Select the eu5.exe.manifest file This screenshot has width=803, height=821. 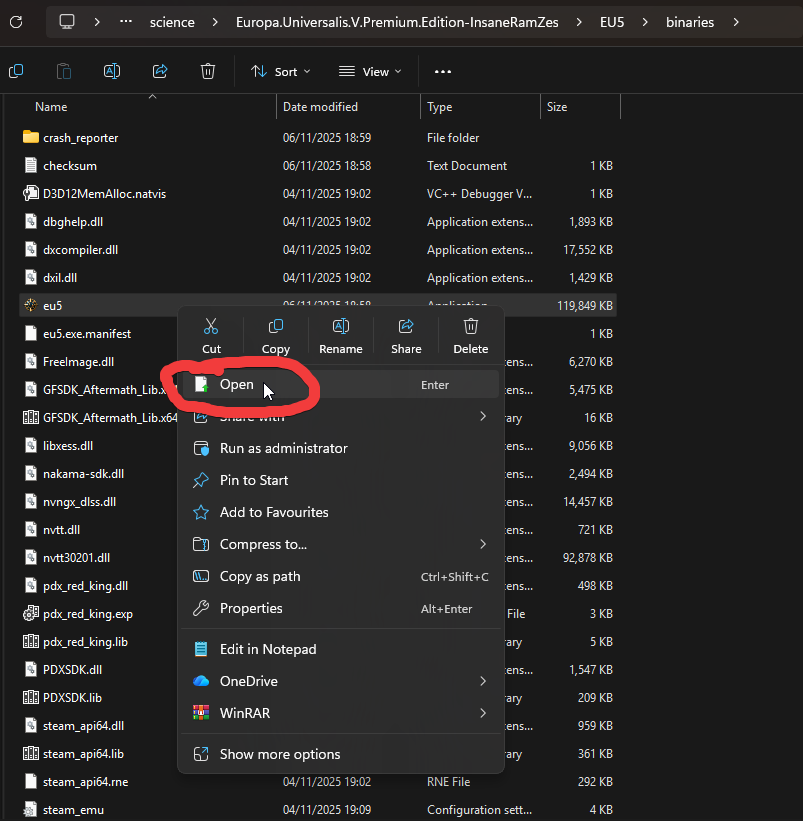87,334
